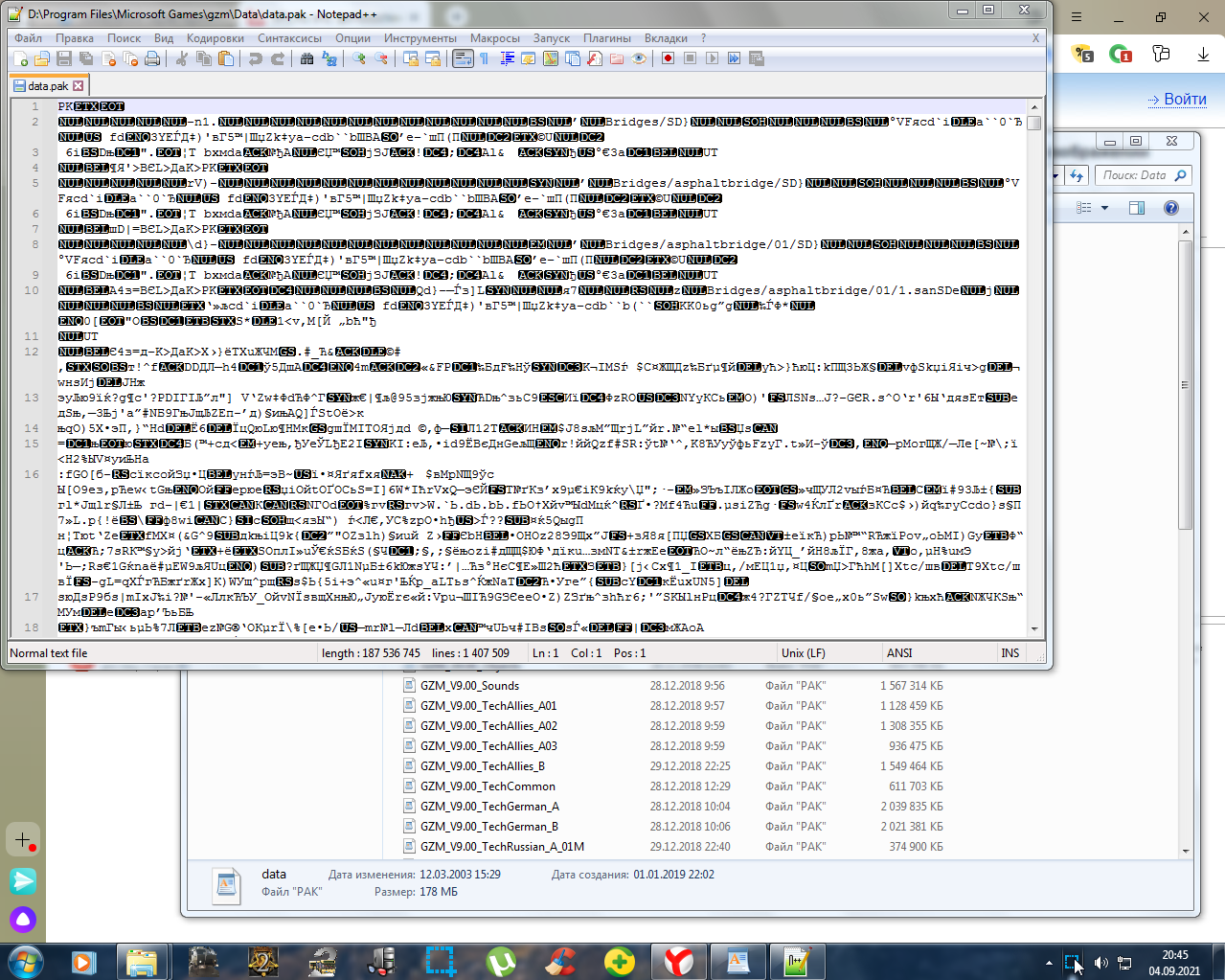The height and width of the screenshot is (980, 1225).
Task: Select the GZM_V9.00_TechAllies_A01 file
Action: (488, 706)
